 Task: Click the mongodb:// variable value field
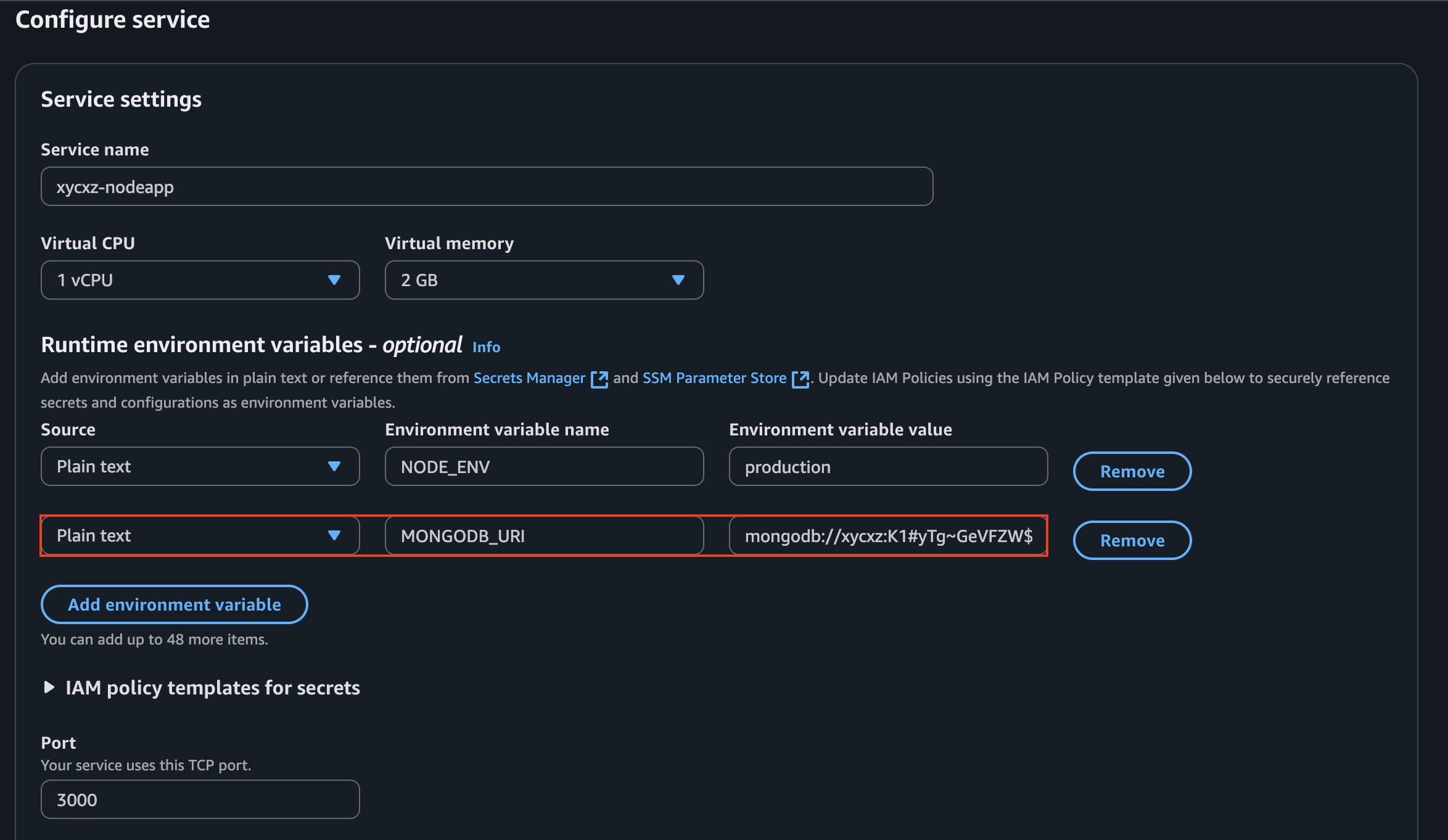[887, 536]
